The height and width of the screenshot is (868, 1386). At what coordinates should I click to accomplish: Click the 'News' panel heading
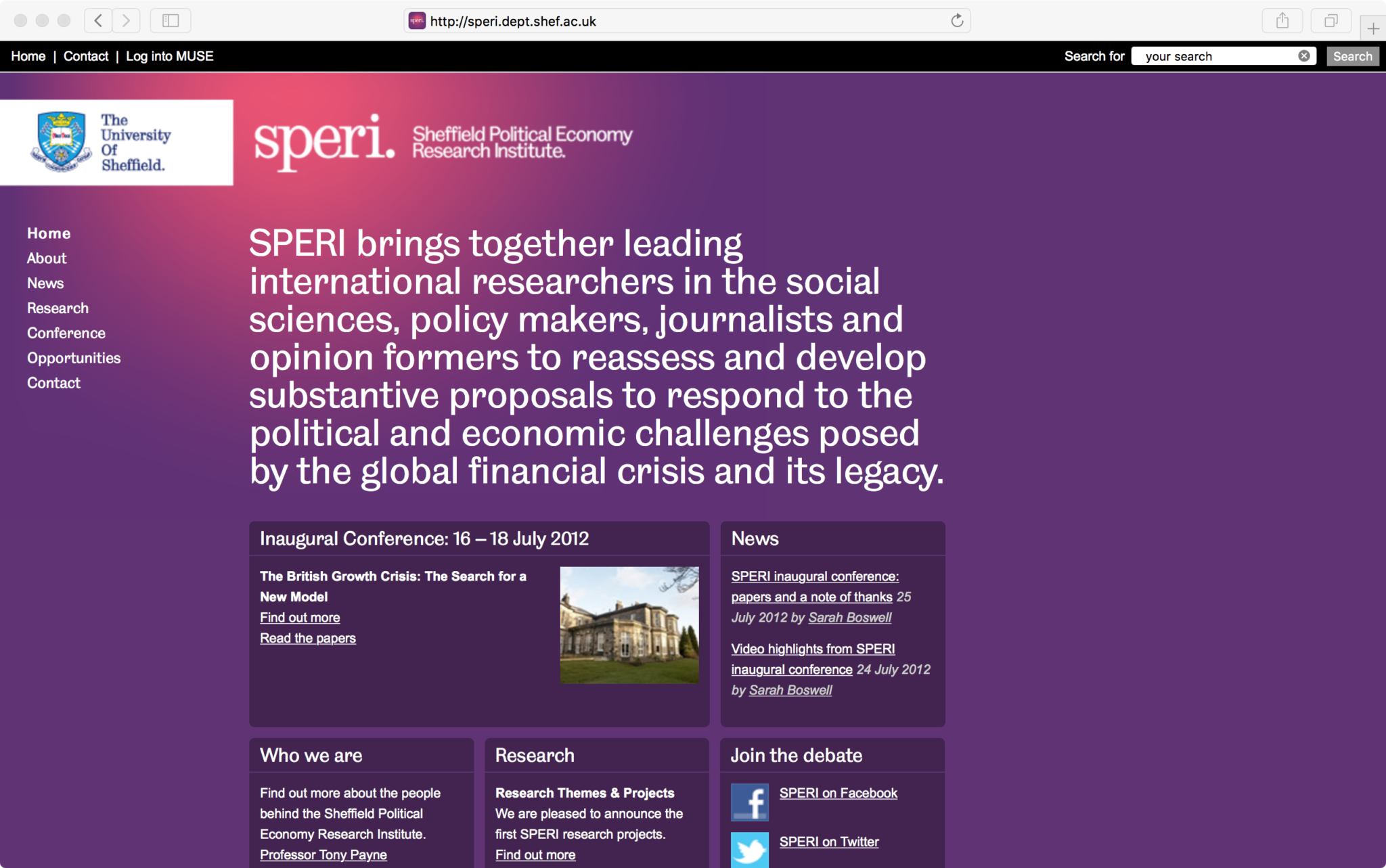pos(755,539)
